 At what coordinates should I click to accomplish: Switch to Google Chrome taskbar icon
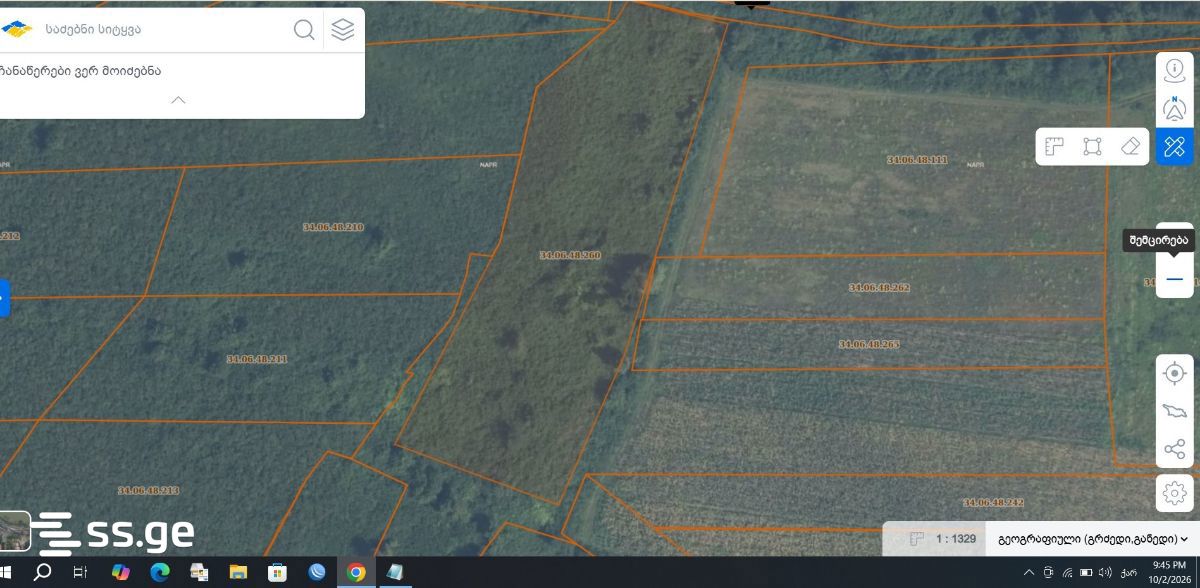356,573
